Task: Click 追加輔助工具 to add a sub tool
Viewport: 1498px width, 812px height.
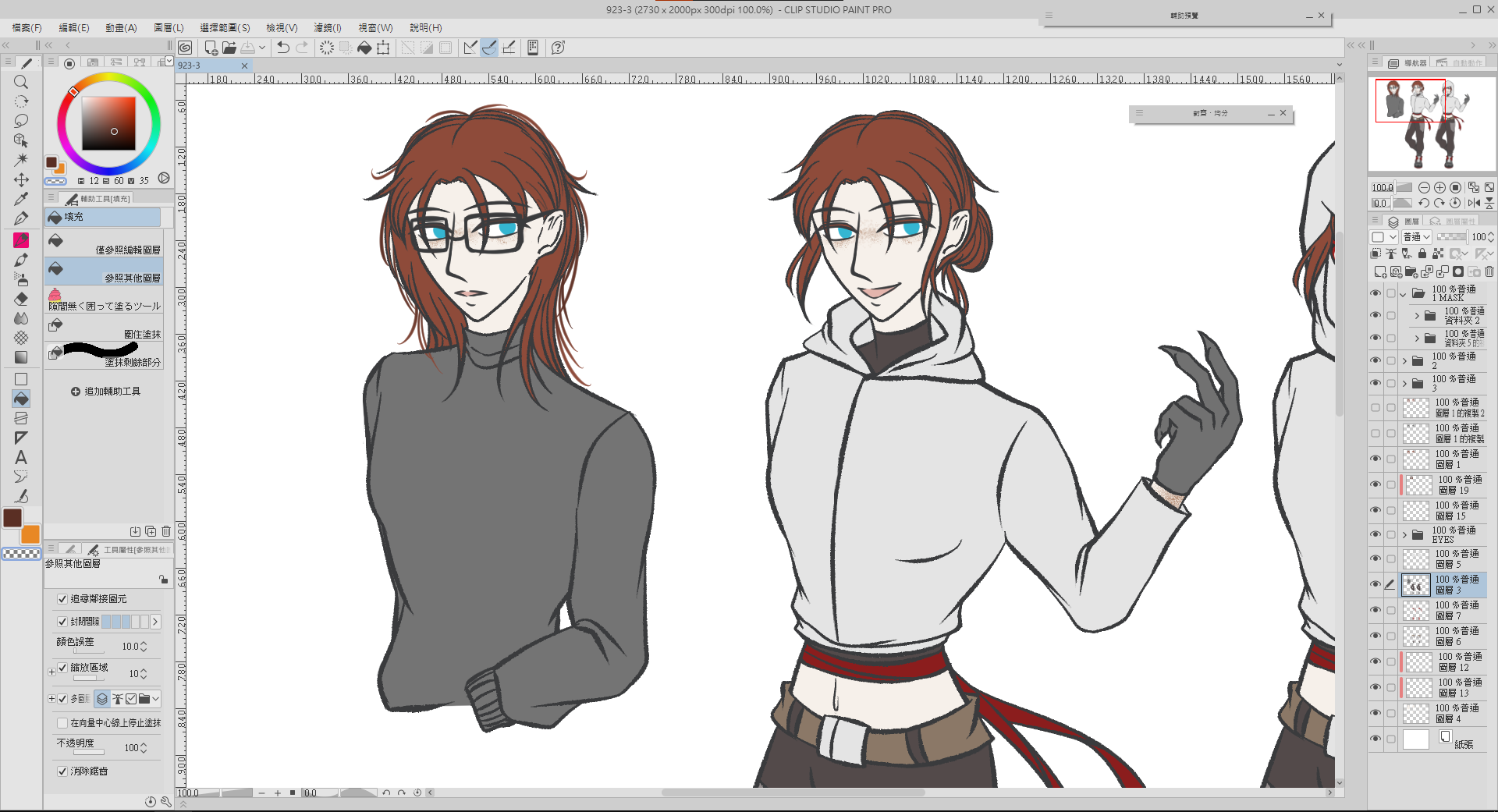Action: [x=106, y=392]
